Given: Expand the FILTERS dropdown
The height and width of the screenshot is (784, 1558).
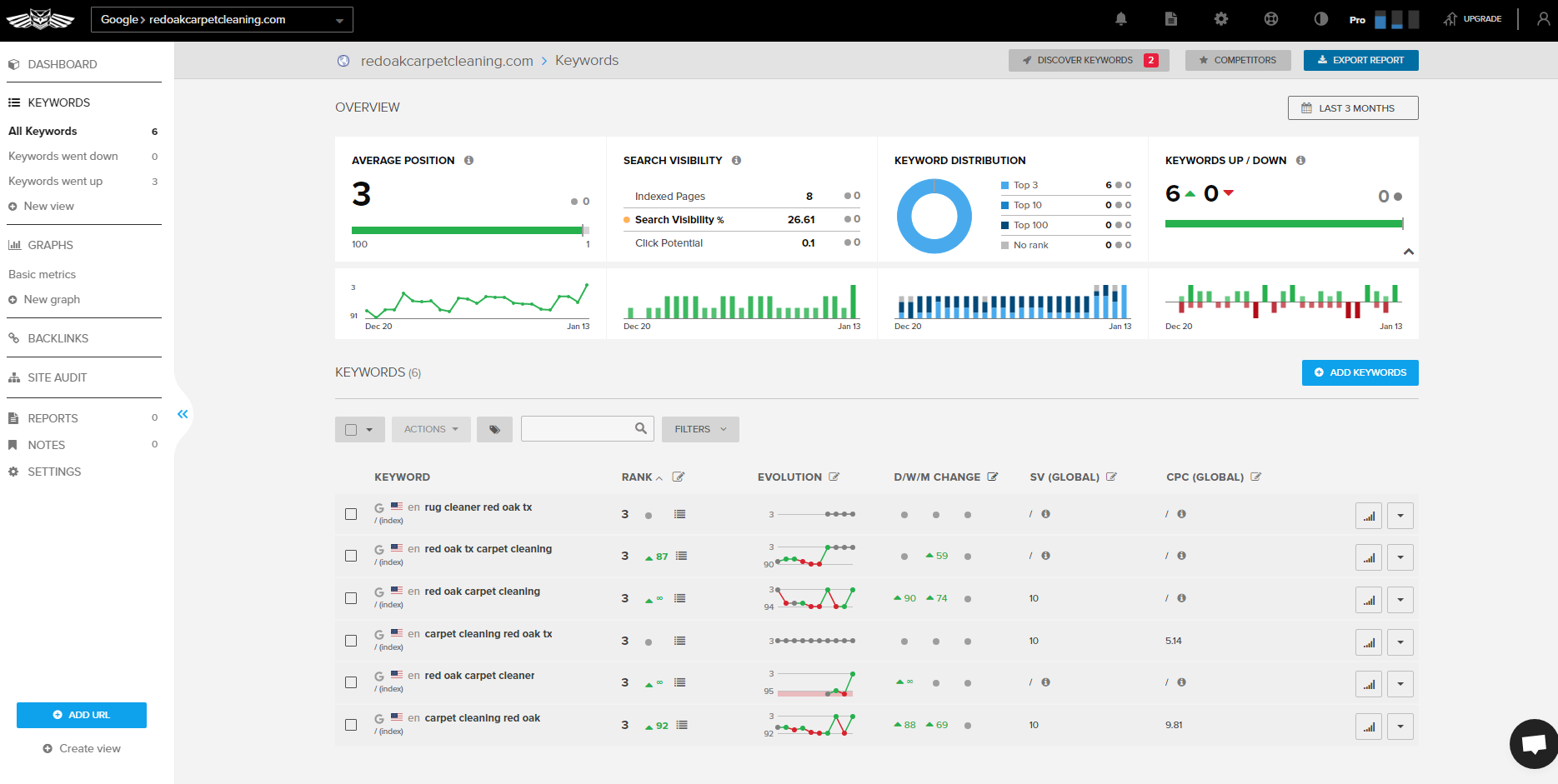Looking at the screenshot, I should [x=700, y=429].
